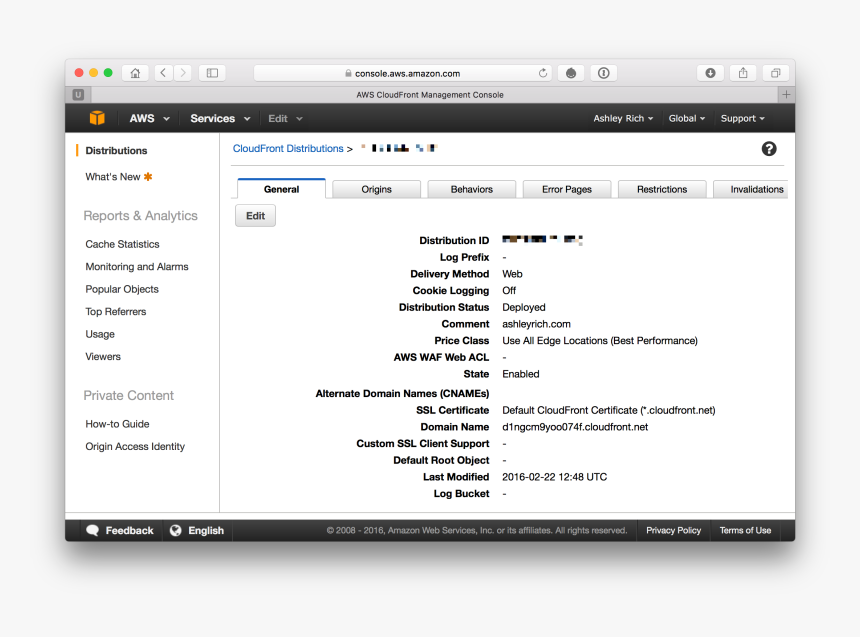Open the AWS dropdown menu

[x=149, y=119]
